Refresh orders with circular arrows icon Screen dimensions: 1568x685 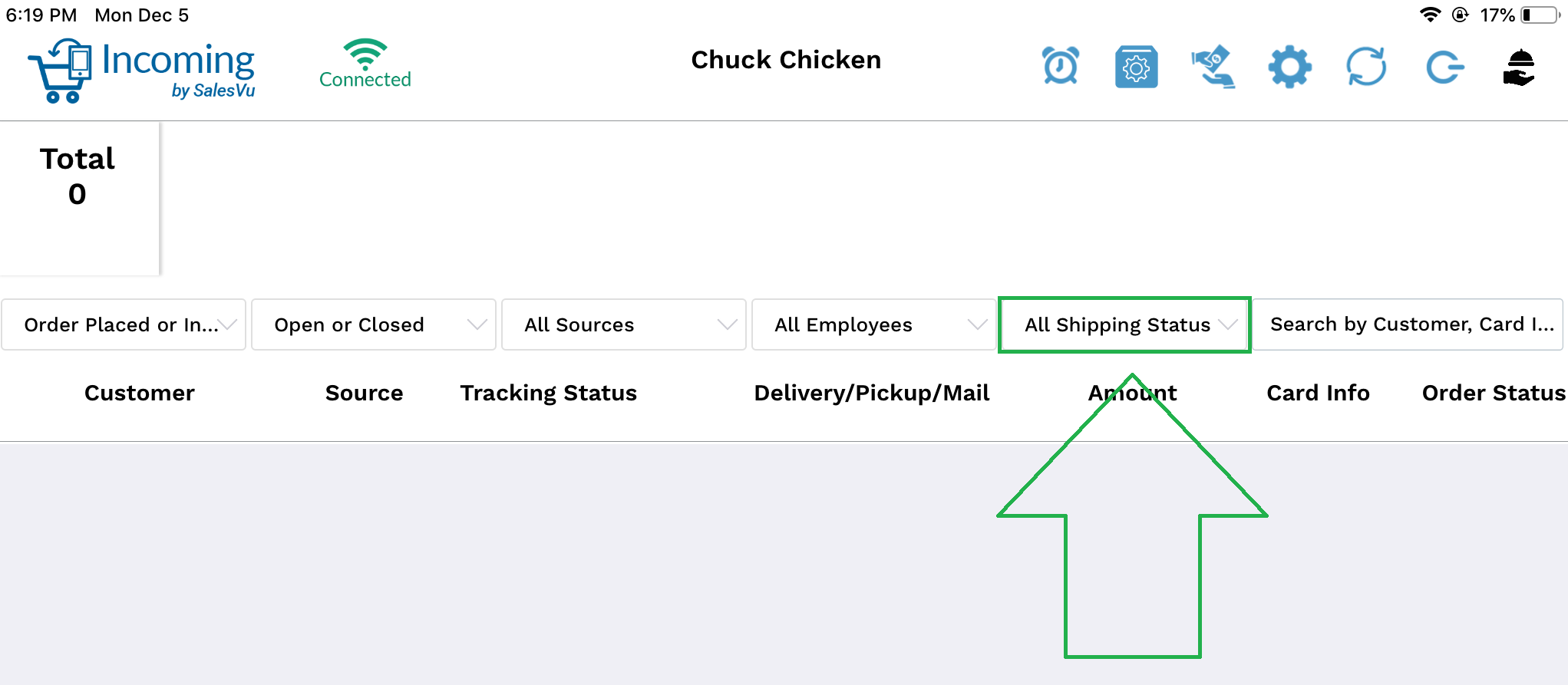click(1366, 67)
